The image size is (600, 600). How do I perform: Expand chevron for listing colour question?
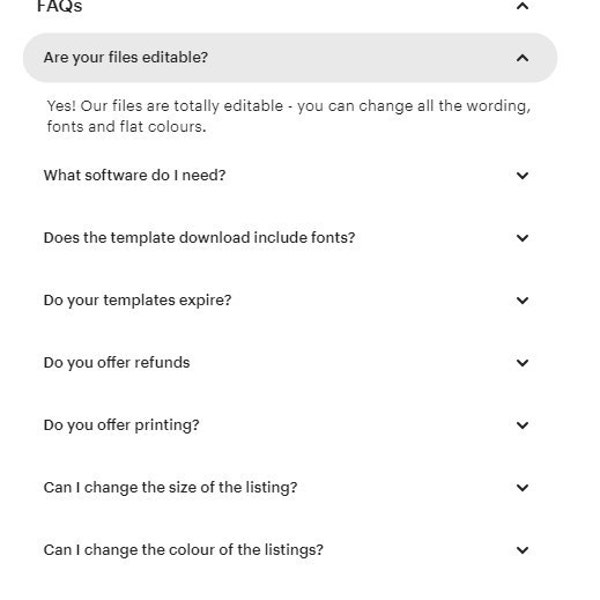(522, 550)
